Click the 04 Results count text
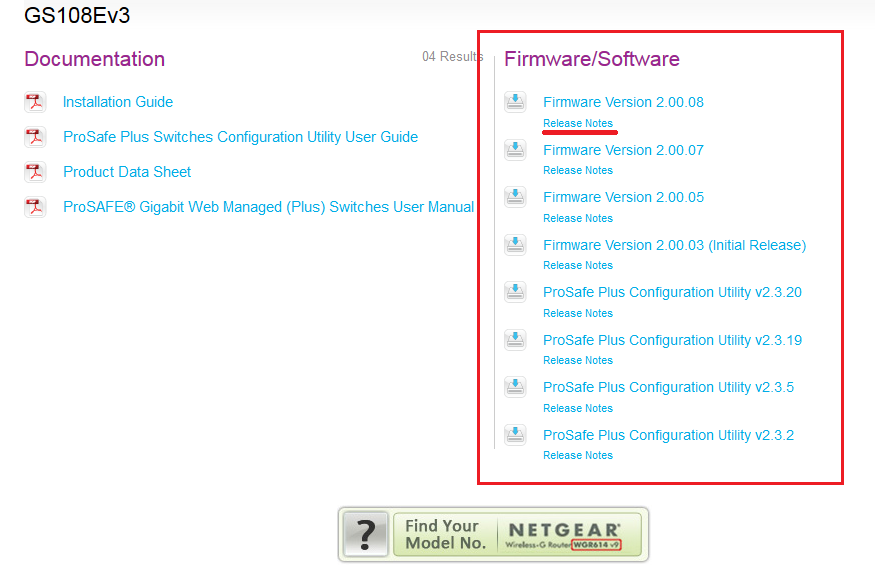This screenshot has height=575, width=875. [x=453, y=56]
